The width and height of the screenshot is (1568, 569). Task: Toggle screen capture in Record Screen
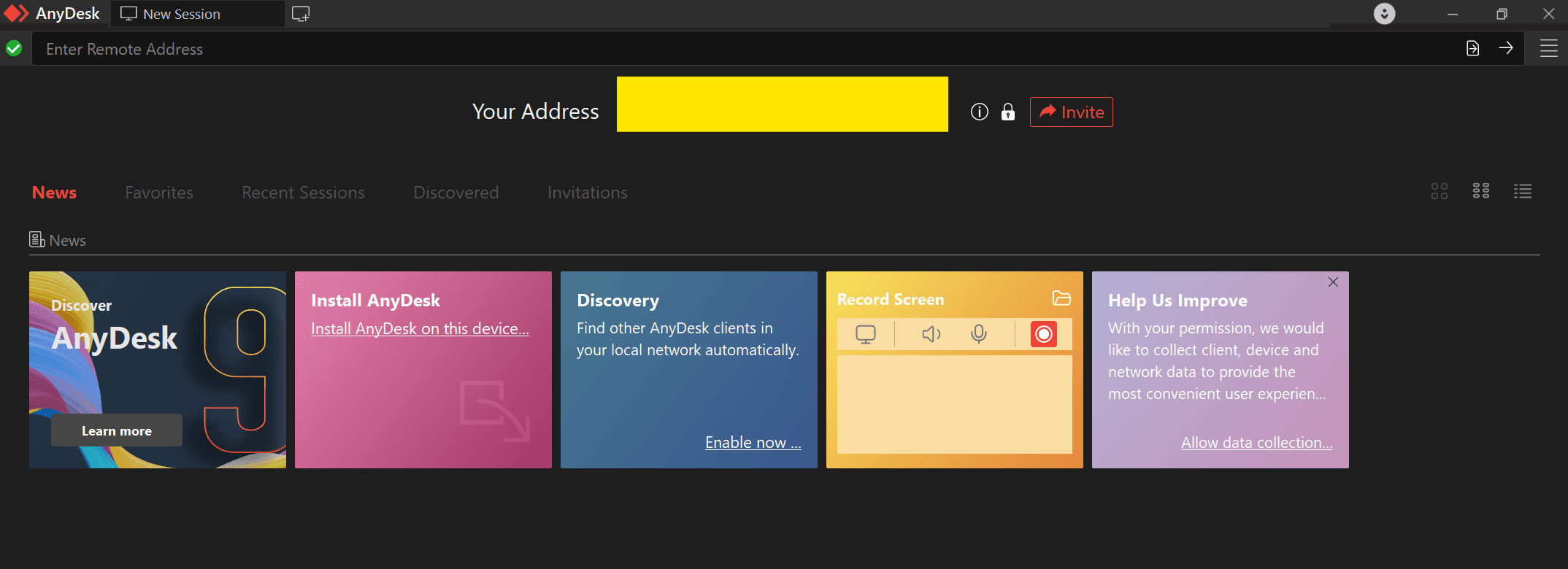tap(866, 334)
